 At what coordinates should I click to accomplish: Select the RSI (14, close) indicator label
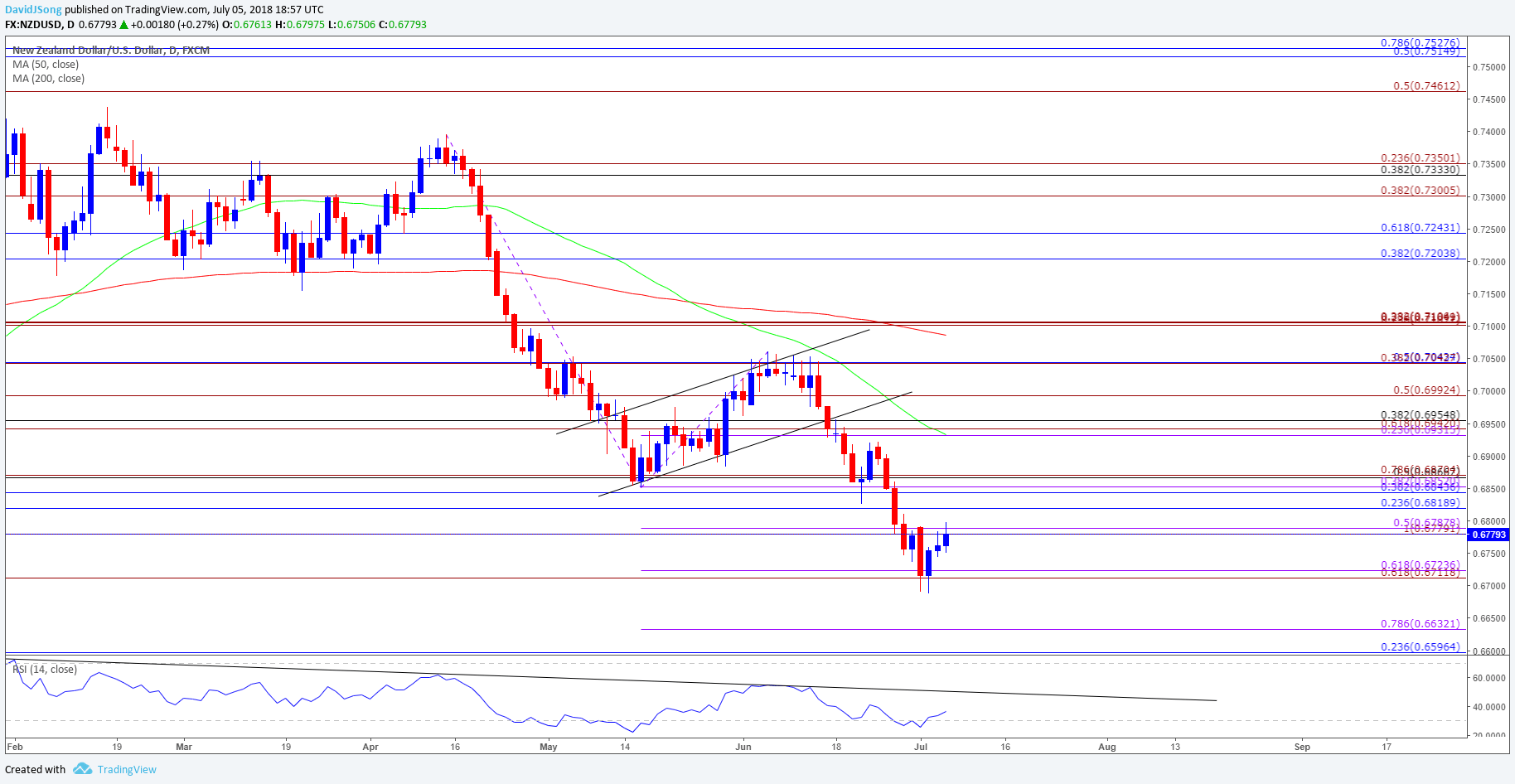45,670
